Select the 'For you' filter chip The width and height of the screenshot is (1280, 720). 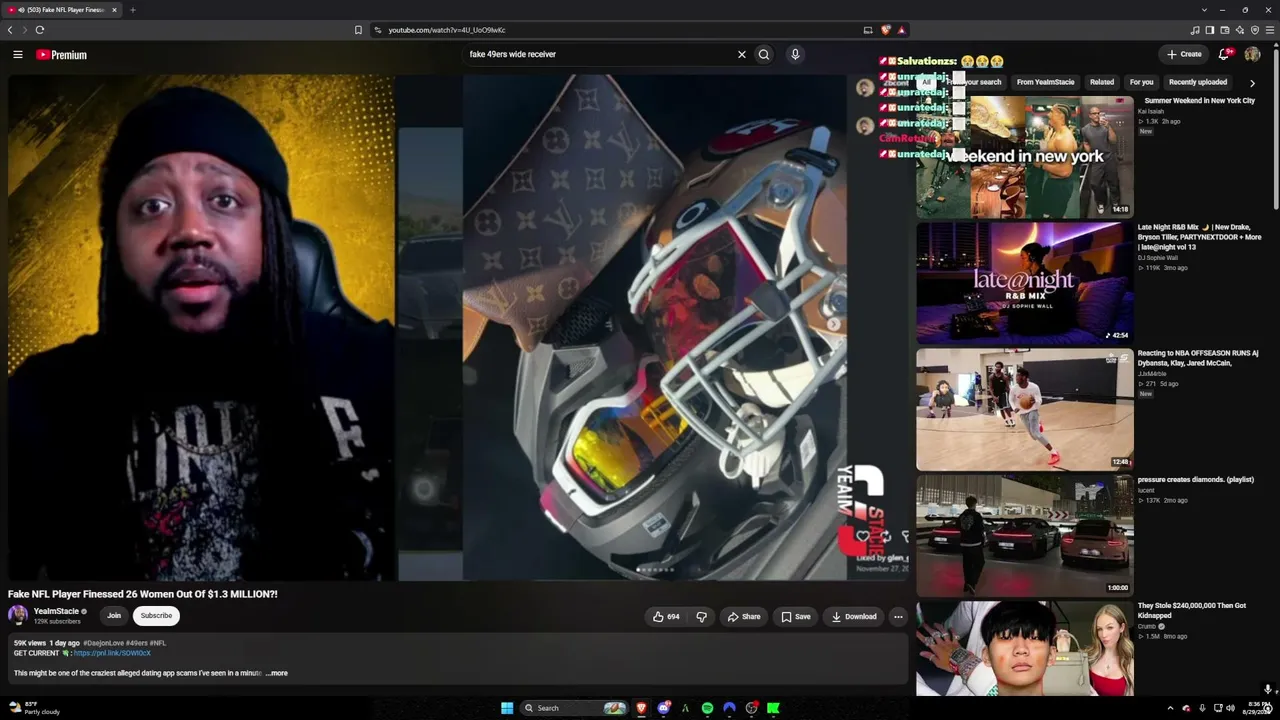click(x=1141, y=82)
